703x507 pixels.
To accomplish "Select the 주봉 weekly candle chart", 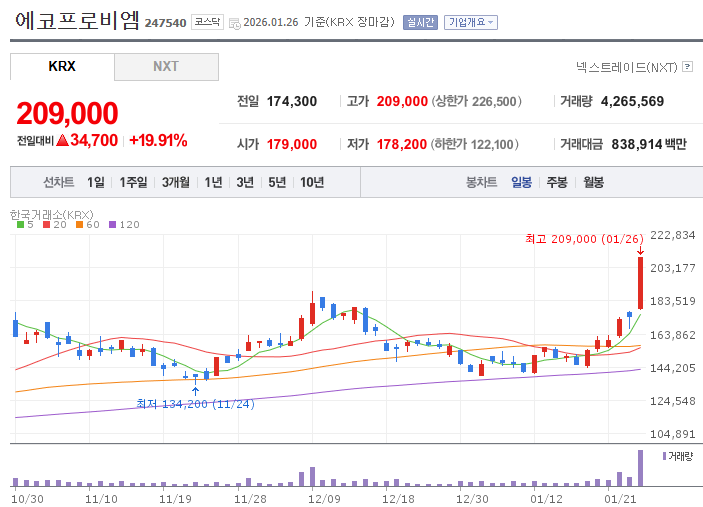I will pyautogui.click(x=557, y=182).
